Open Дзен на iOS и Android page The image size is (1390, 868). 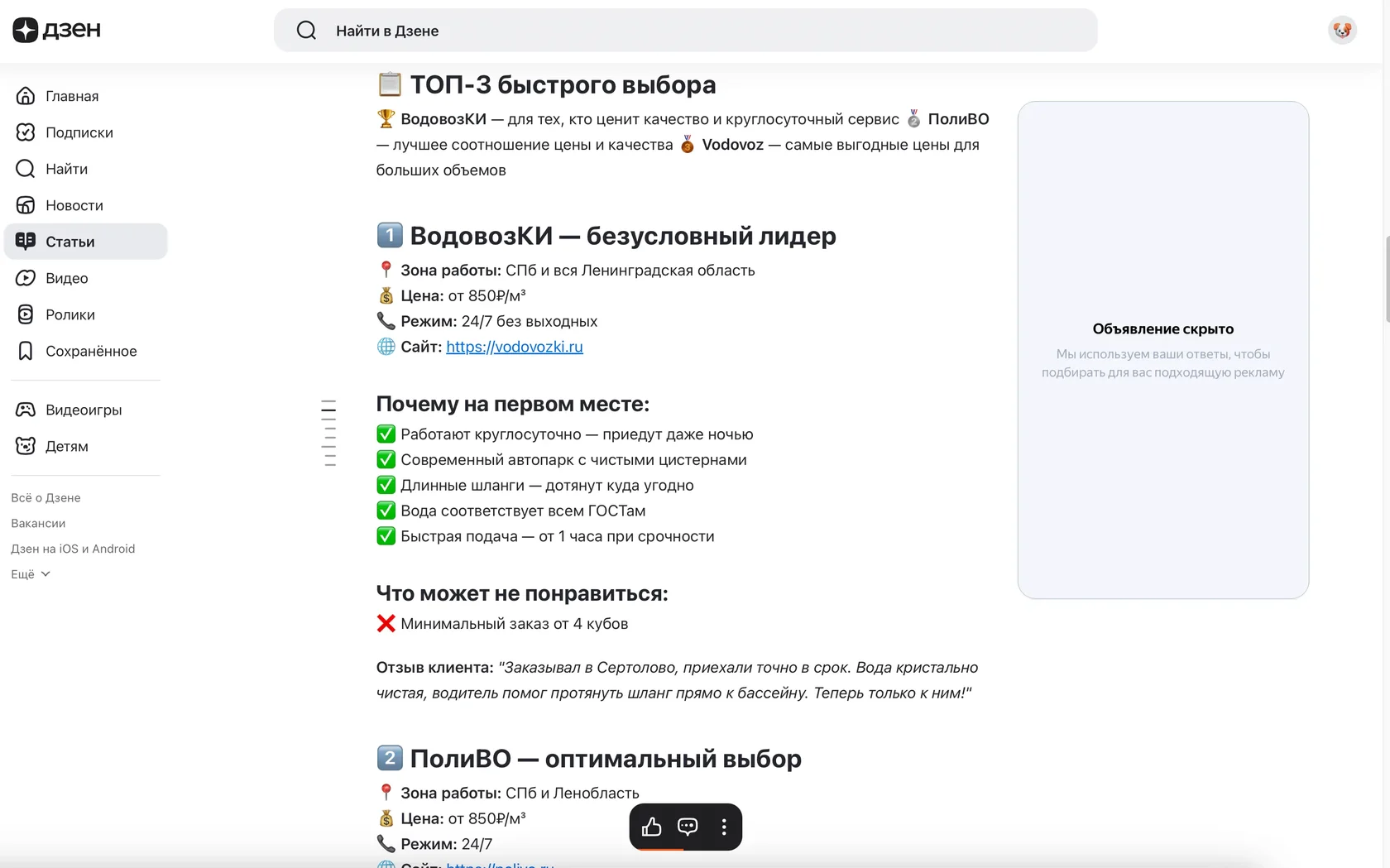pos(73,548)
